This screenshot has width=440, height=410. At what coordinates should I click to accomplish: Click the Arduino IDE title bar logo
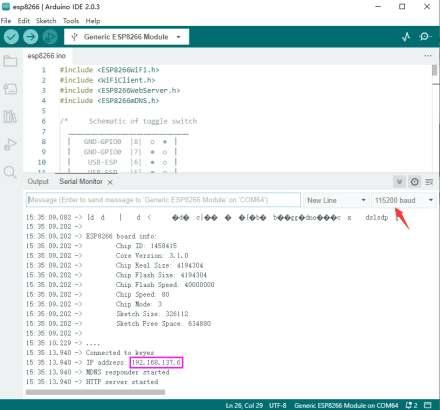(6, 6)
